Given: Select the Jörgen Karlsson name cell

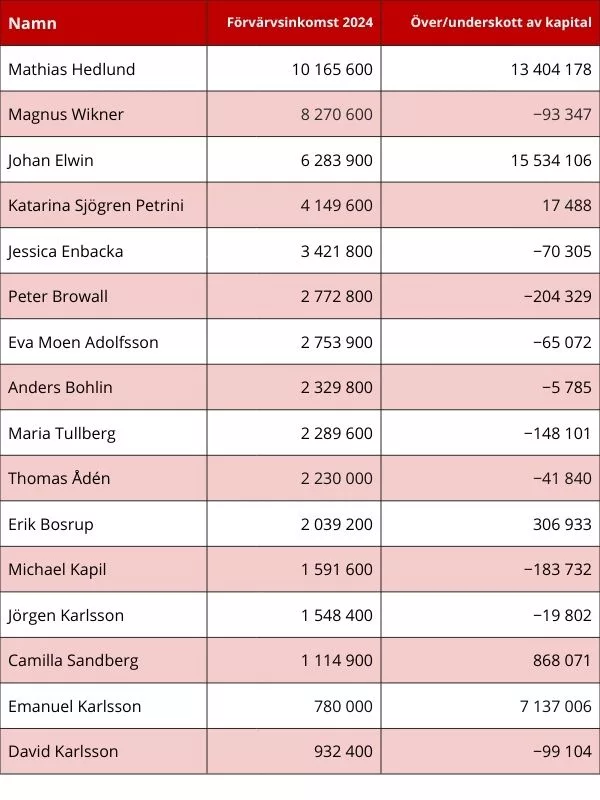Looking at the screenshot, I should [66, 615].
